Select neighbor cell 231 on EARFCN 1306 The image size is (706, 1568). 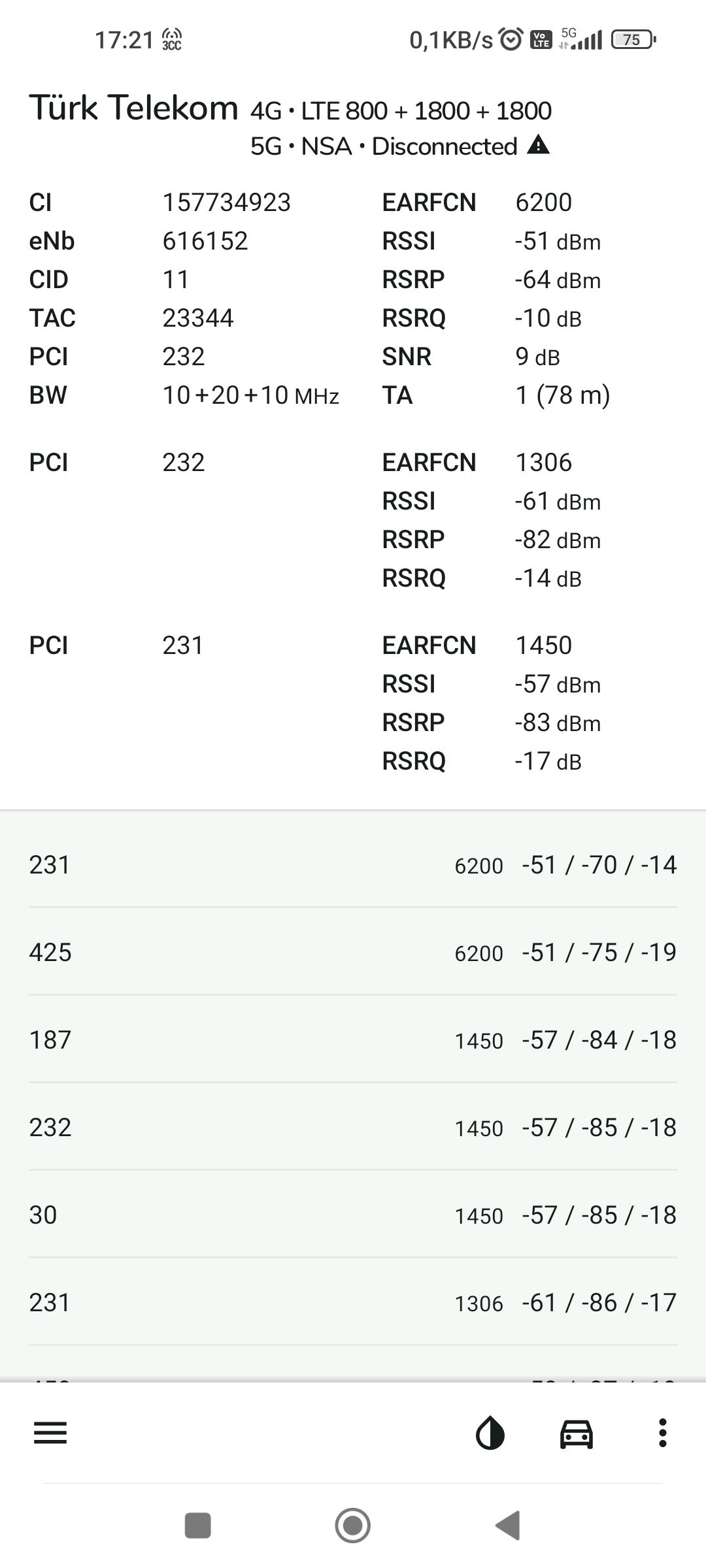coord(353,1302)
